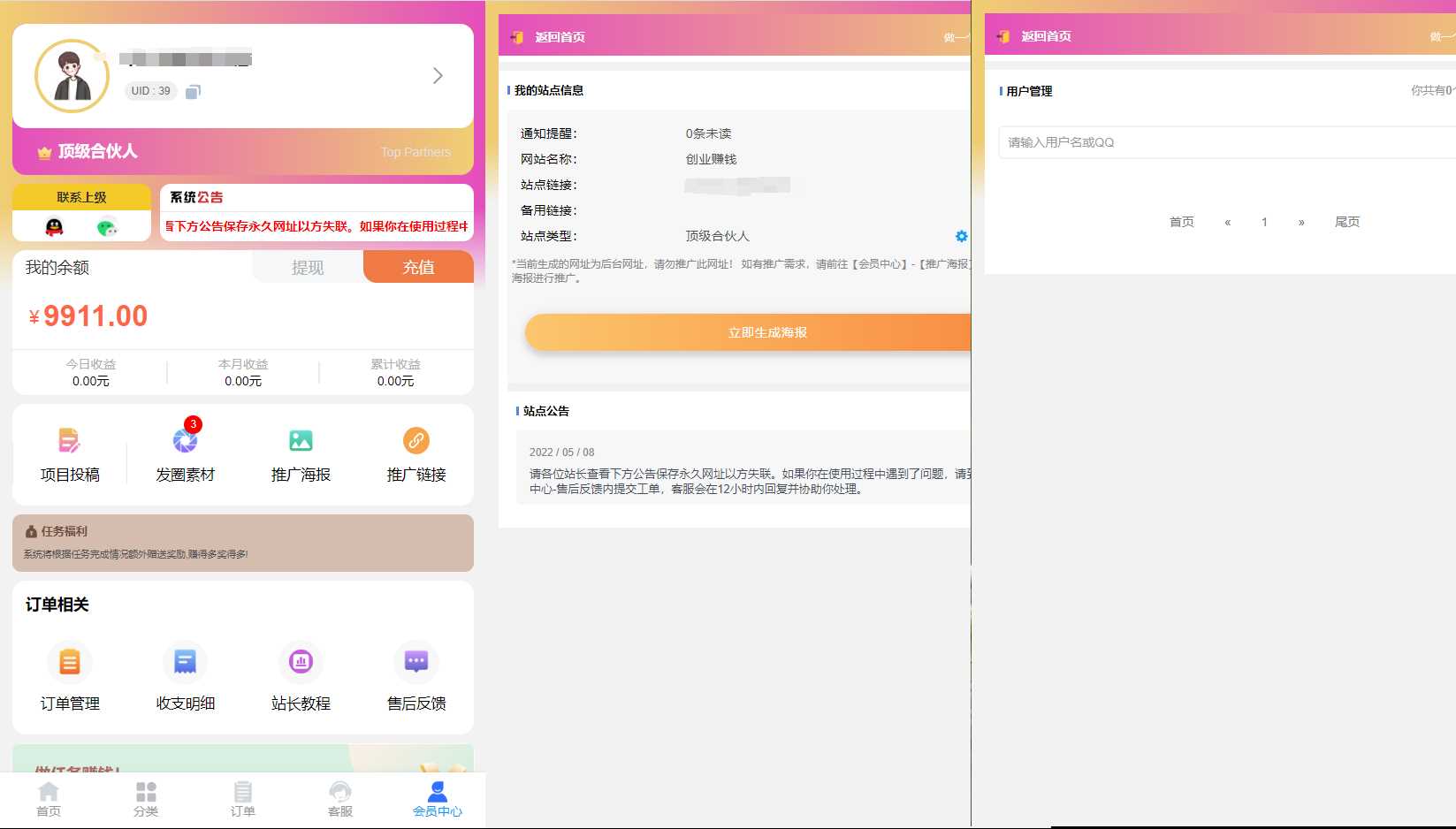This screenshot has width=1456, height=829.
Task: Switch to the 提现 tab
Action: click(x=307, y=266)
